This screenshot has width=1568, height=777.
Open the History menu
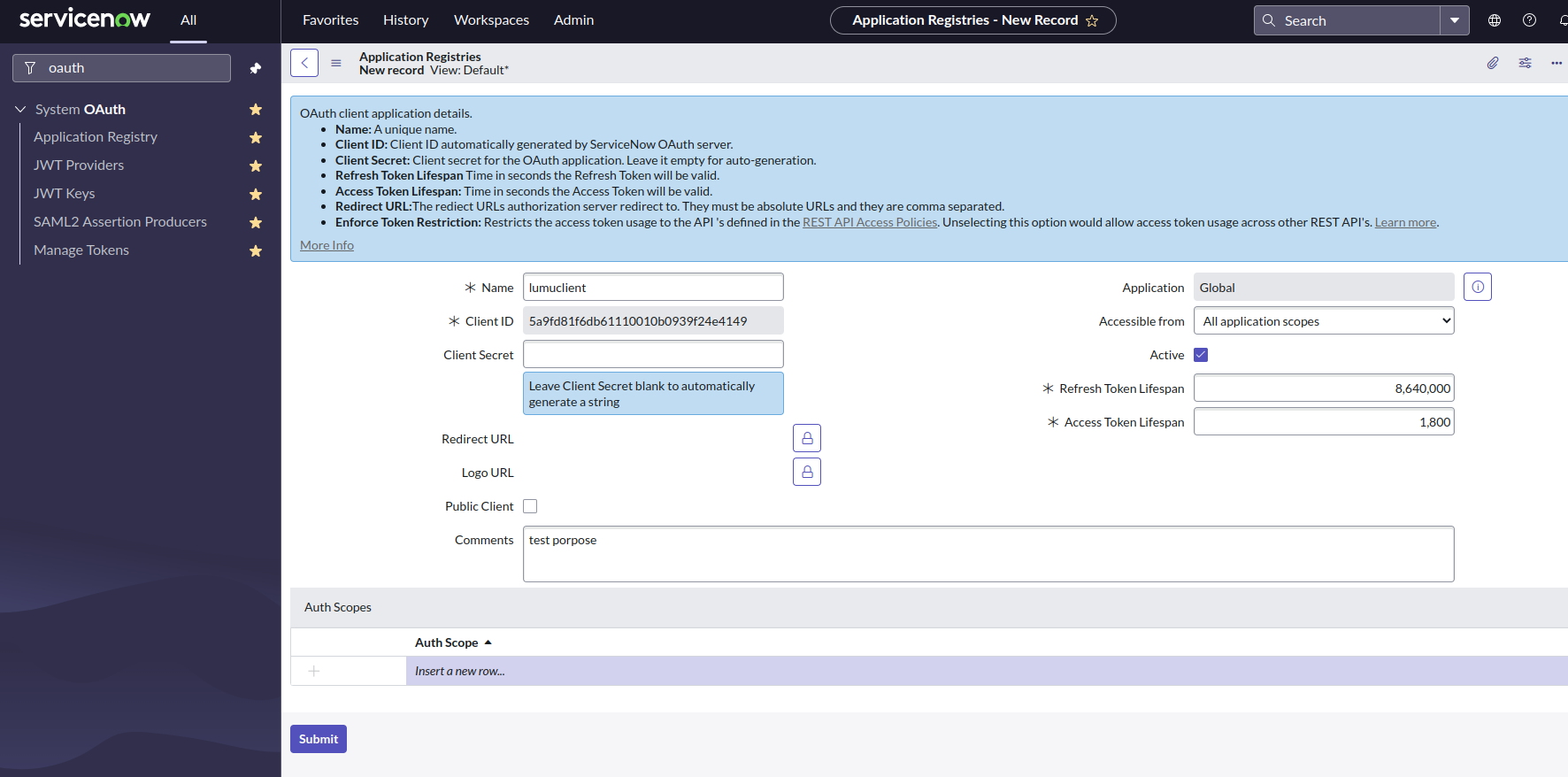coord(405,19)
